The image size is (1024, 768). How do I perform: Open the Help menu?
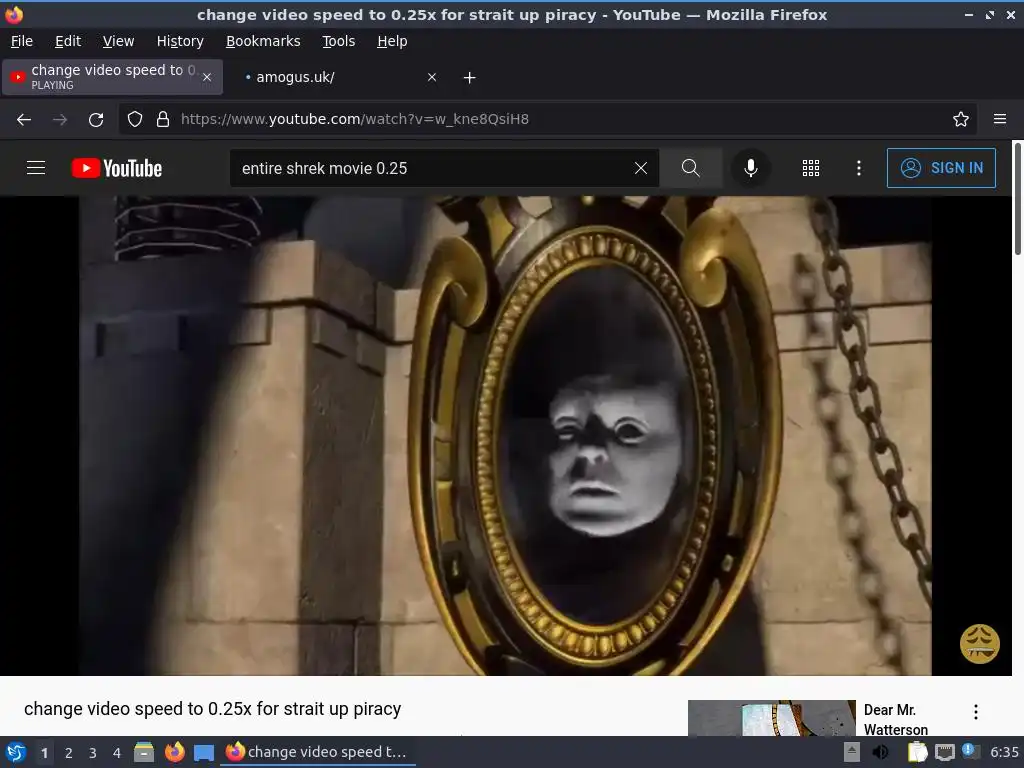coord(392,41)
